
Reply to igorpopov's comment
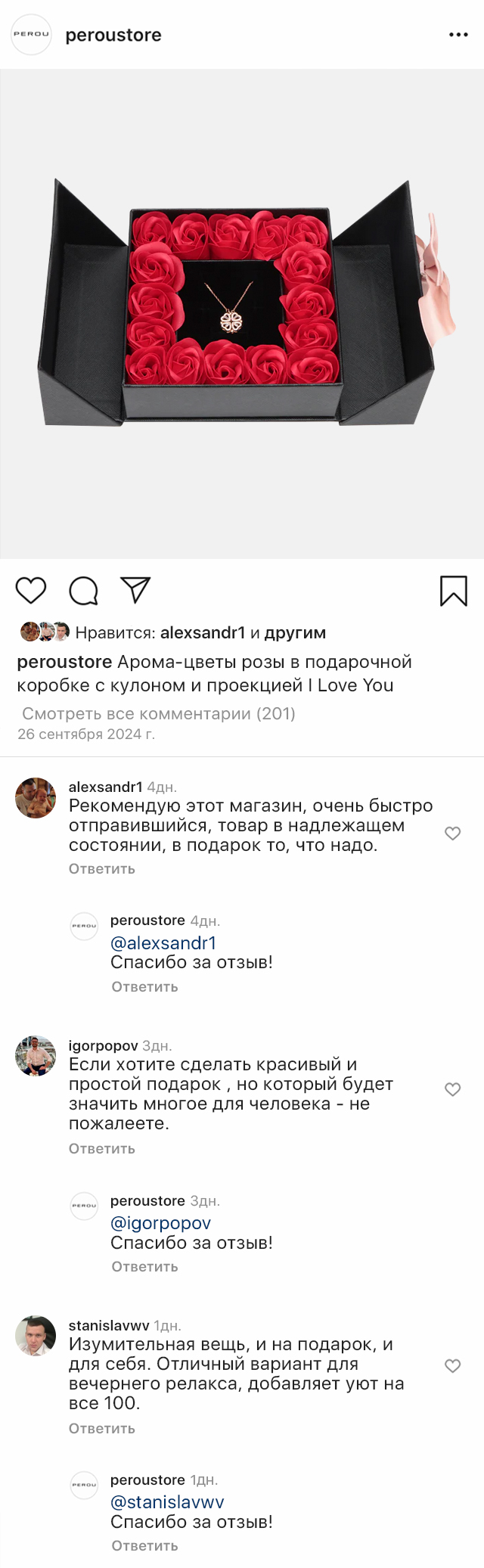pos(102,1149)
